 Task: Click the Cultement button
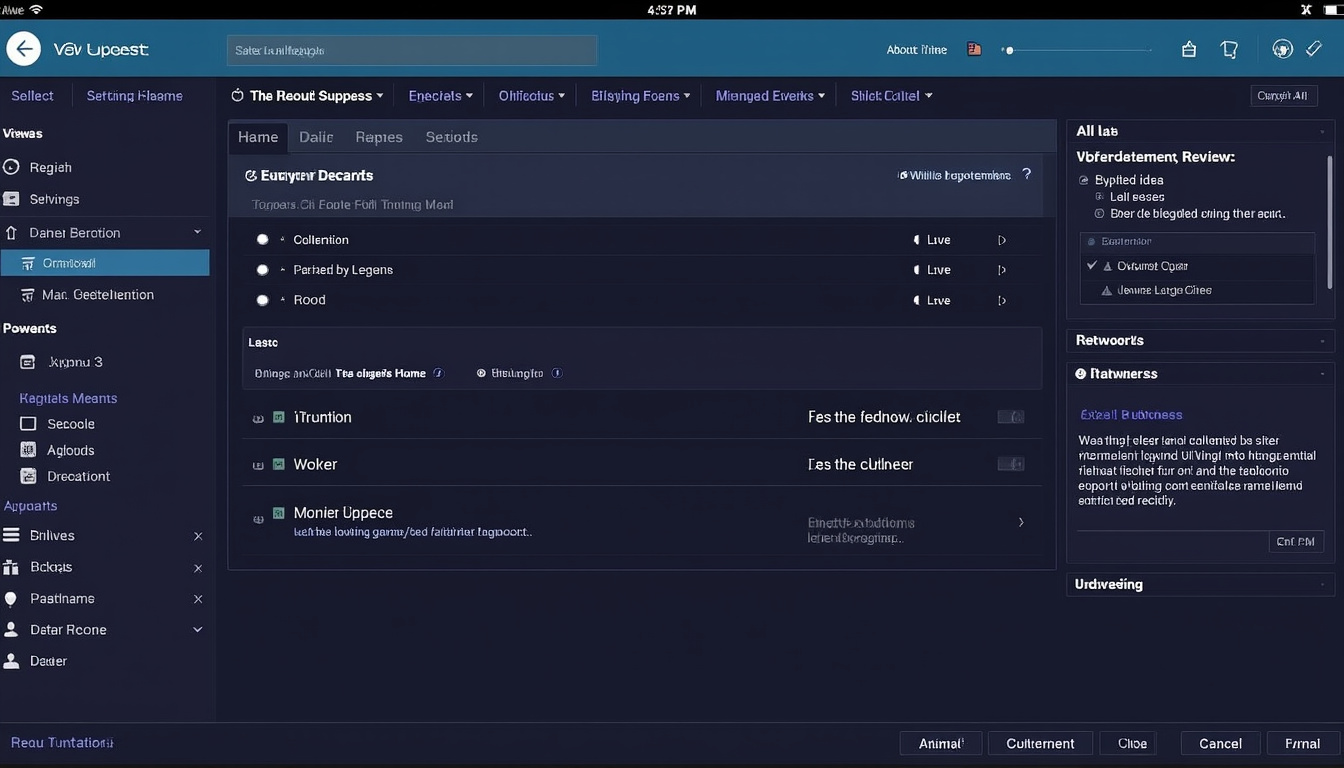tap(1040, 743)
